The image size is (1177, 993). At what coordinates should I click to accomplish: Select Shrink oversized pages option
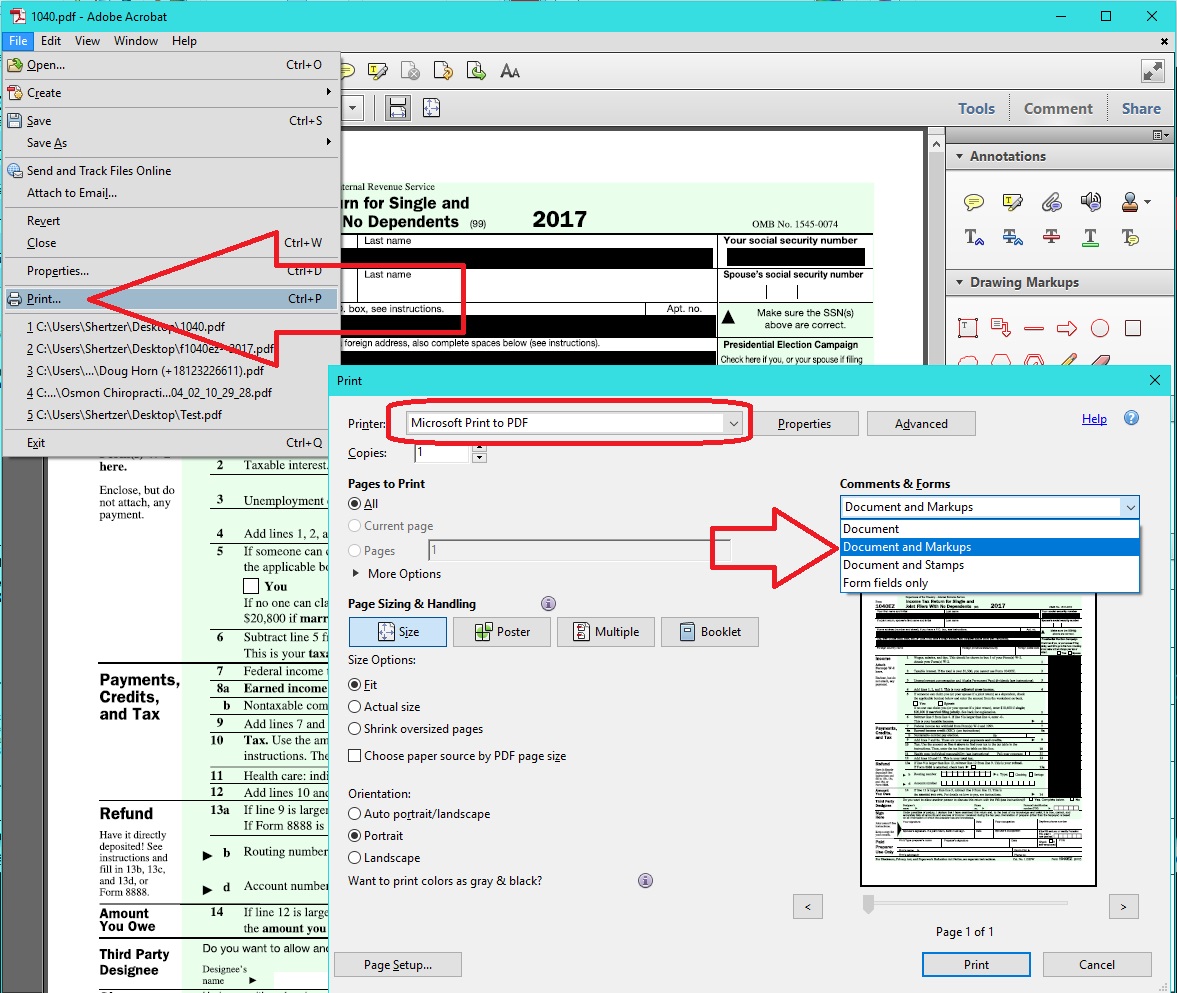tap(355, 728)
